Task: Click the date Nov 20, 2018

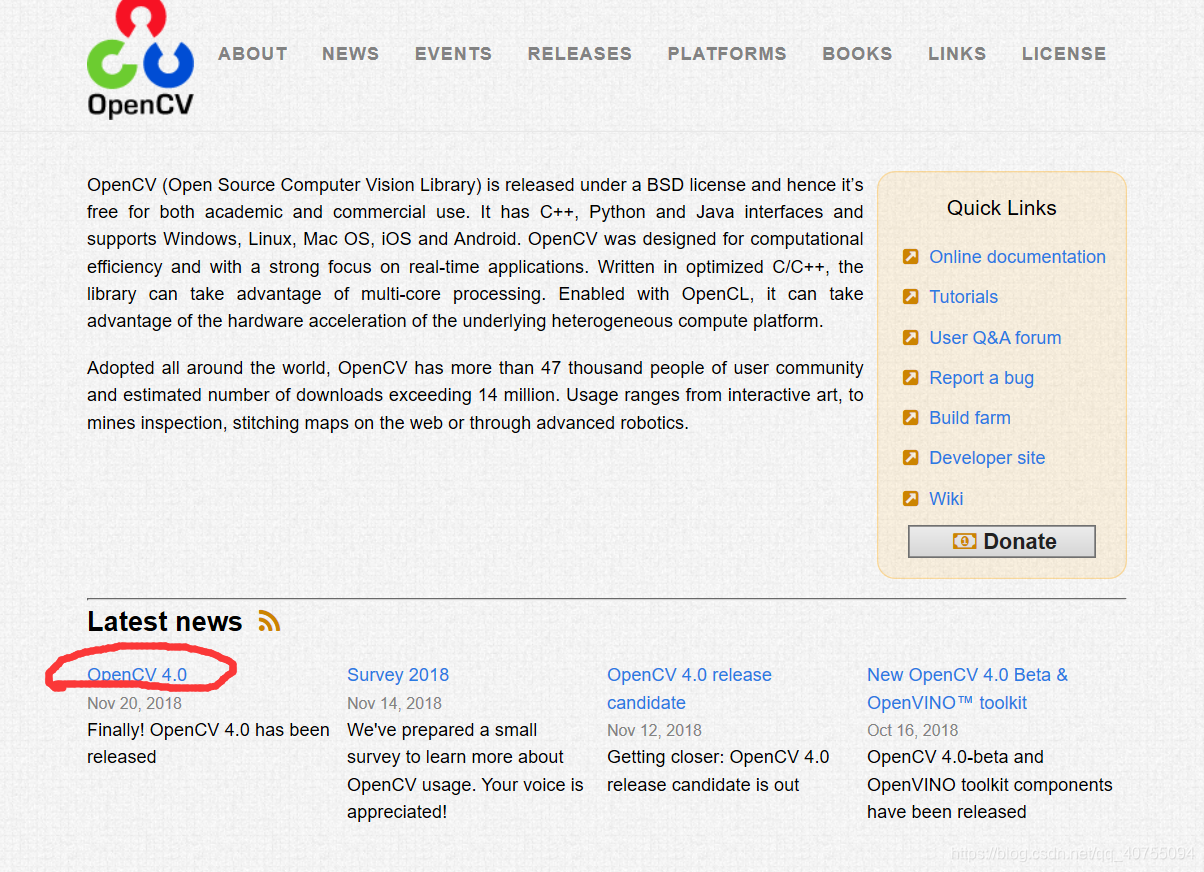Action: pos(134,703)
